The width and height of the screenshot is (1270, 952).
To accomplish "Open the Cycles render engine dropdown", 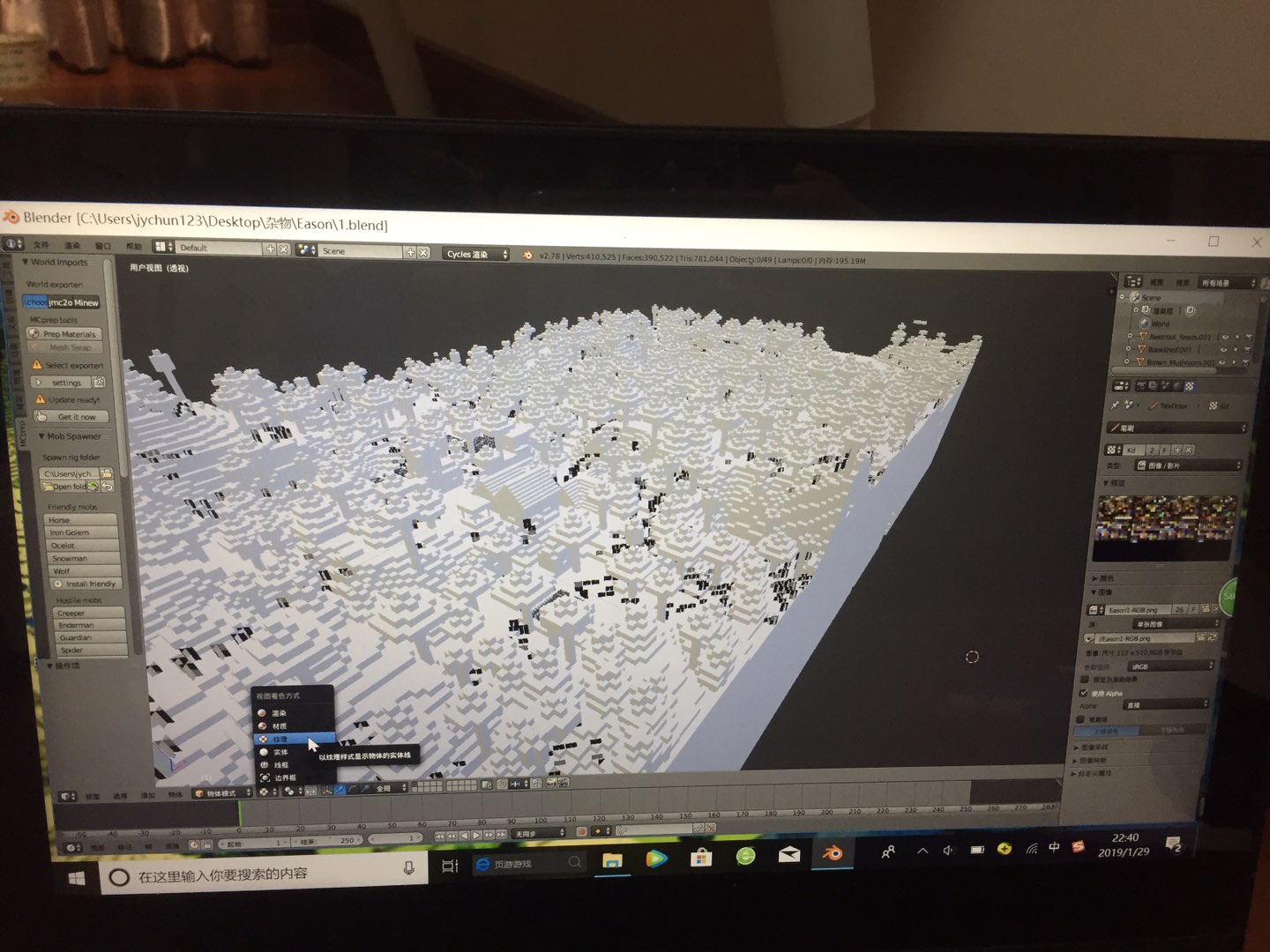I will click(476, 254).
